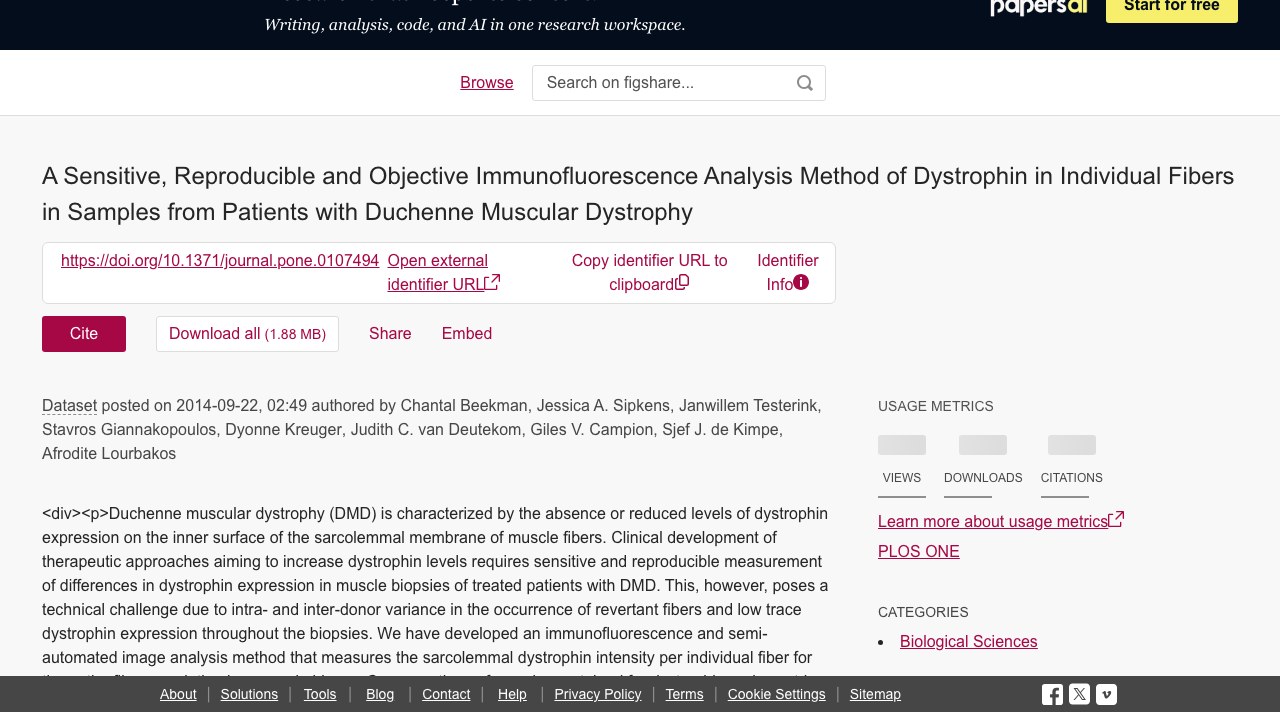Click the Cite button
Screen dimensions: 1280x720
click(84, 334)
